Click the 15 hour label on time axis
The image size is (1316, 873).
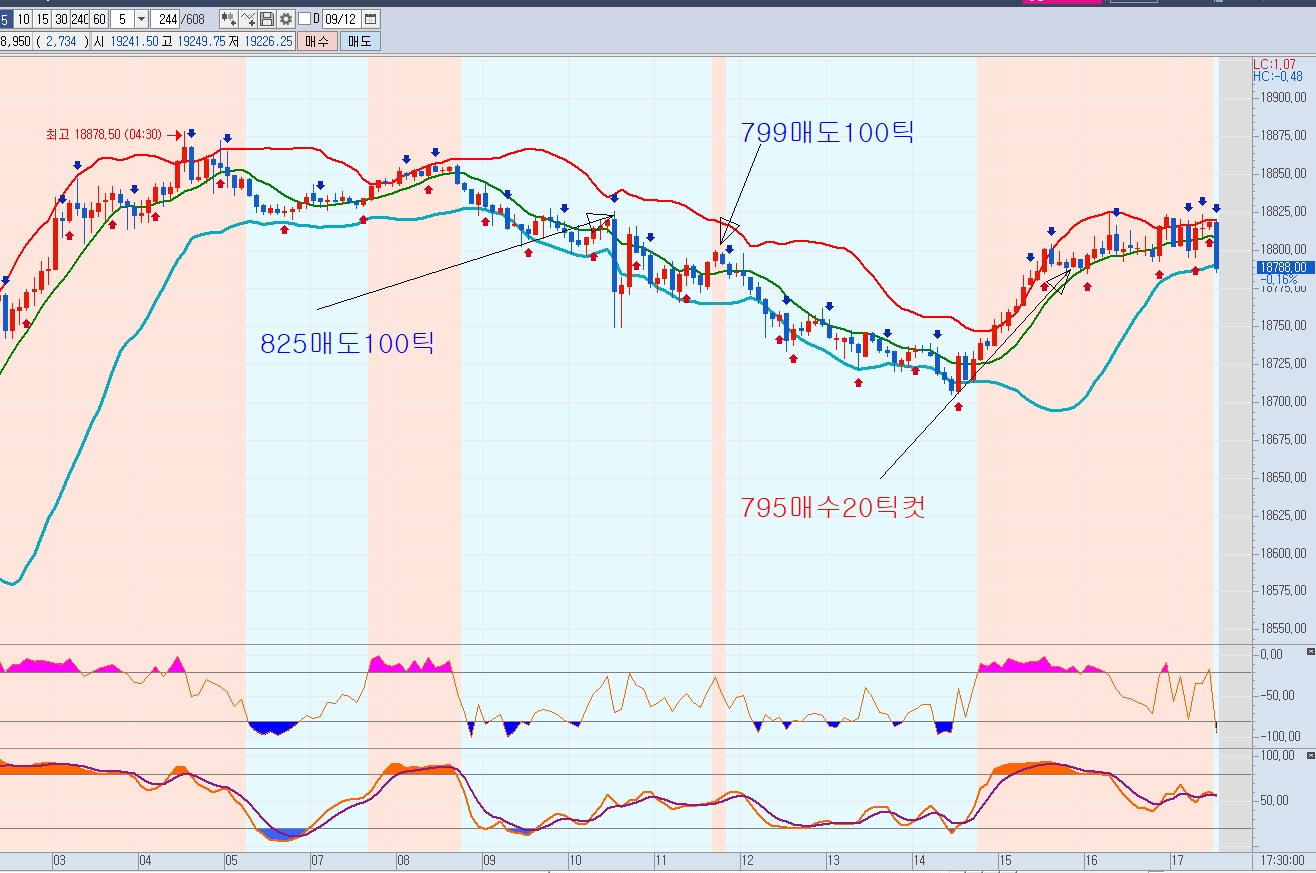1005,860
